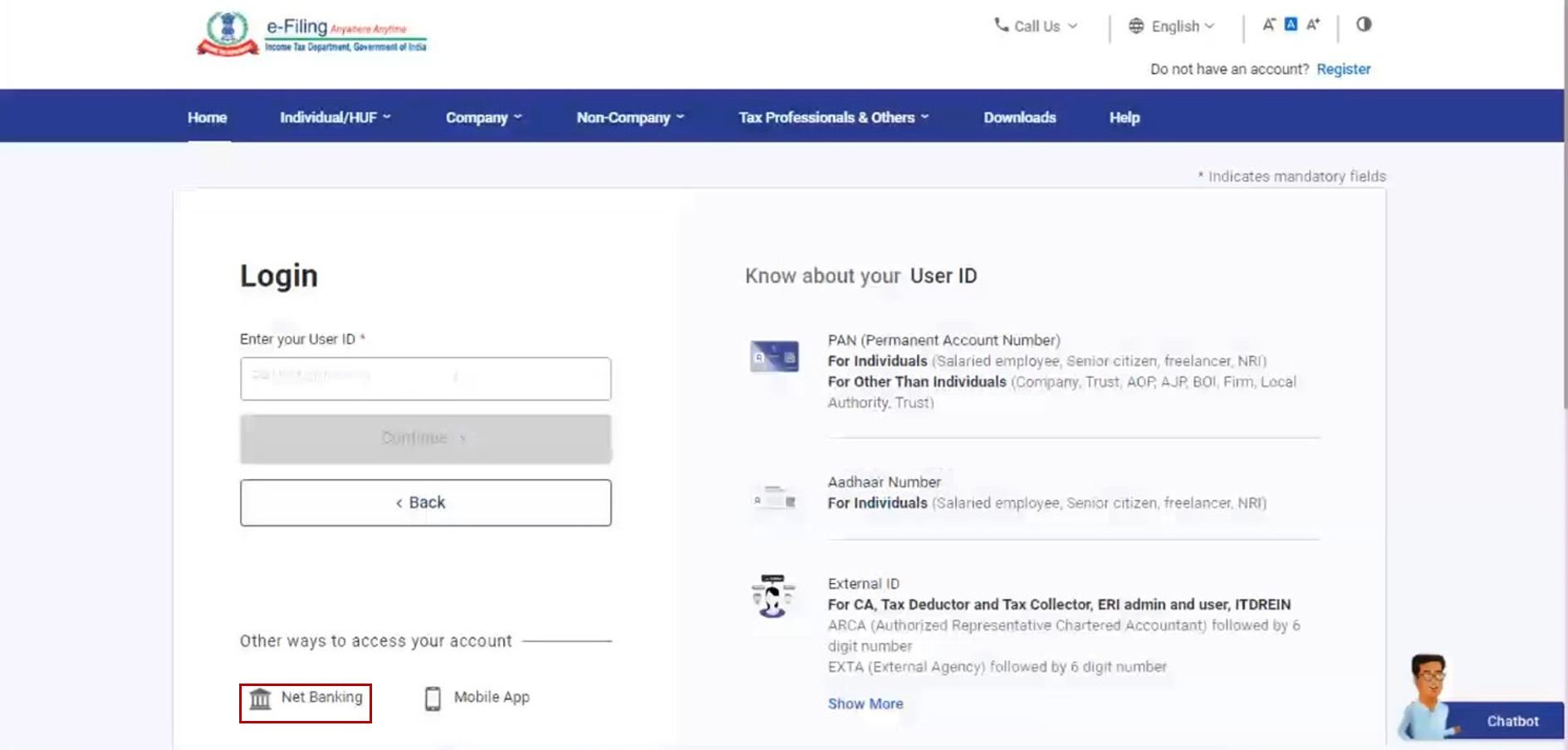This screenshot has height=750, width=1568.
Task: Click the Aadhaar card icon
Action: tap(774, 497)
